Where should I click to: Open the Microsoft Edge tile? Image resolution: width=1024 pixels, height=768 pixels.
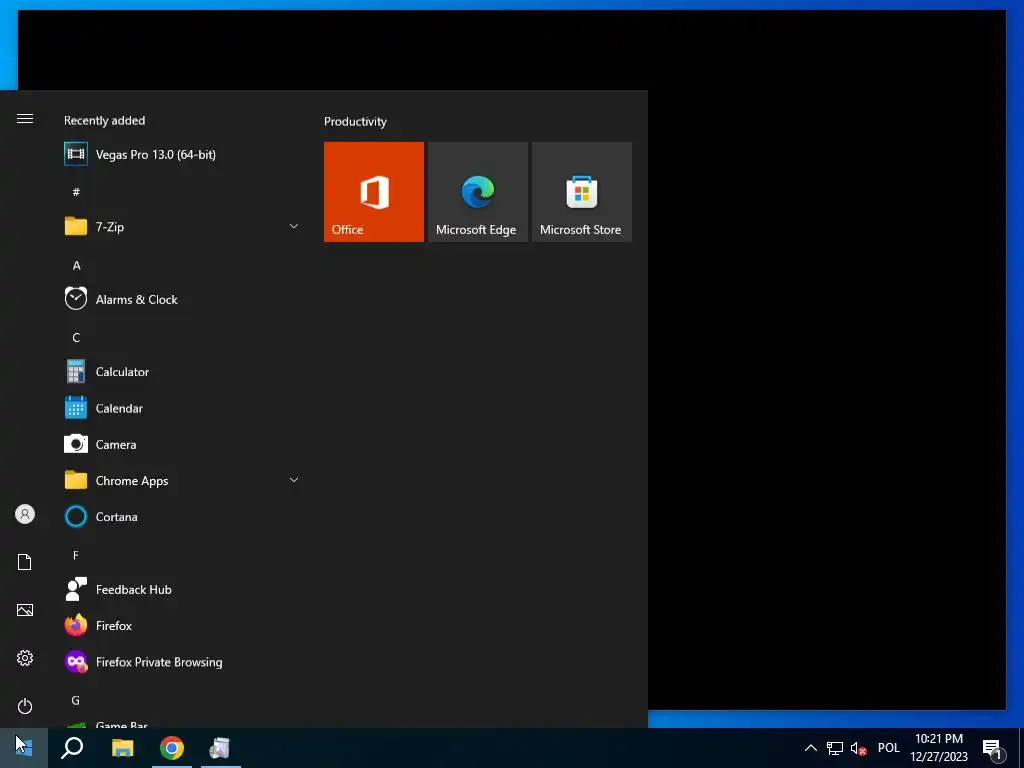478,192
